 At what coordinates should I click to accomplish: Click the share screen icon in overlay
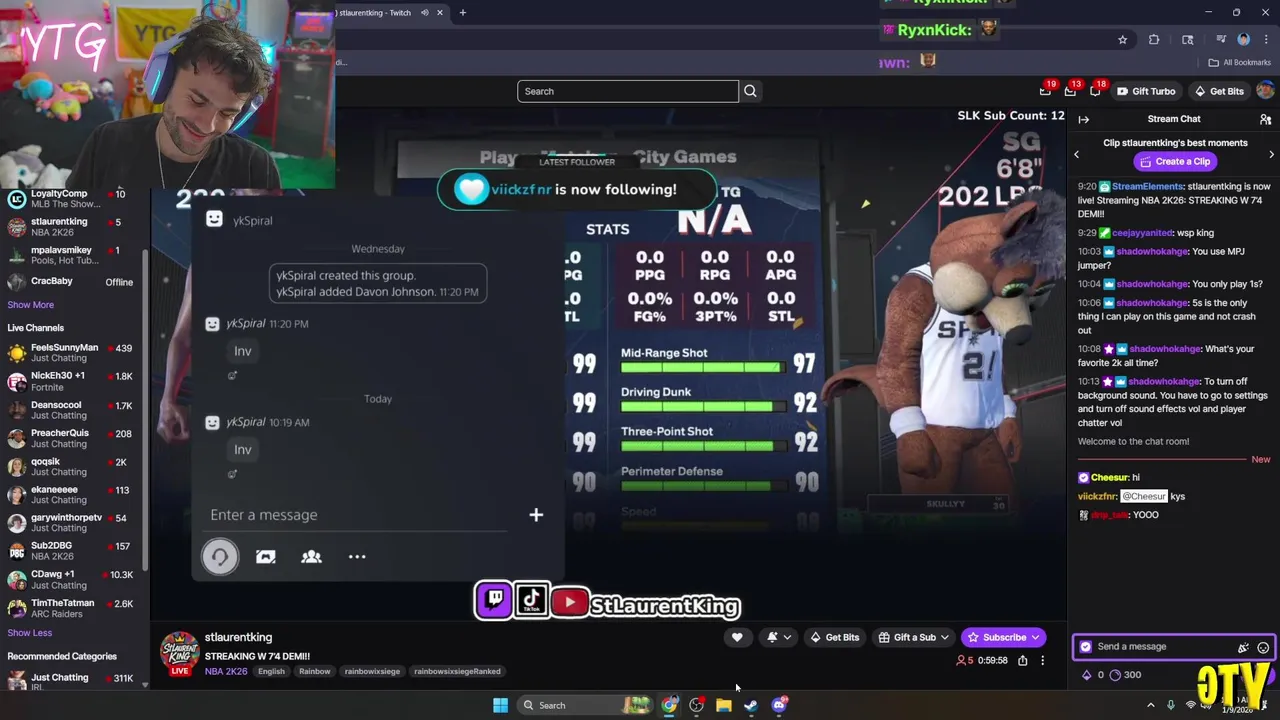[x=265, y=557]
